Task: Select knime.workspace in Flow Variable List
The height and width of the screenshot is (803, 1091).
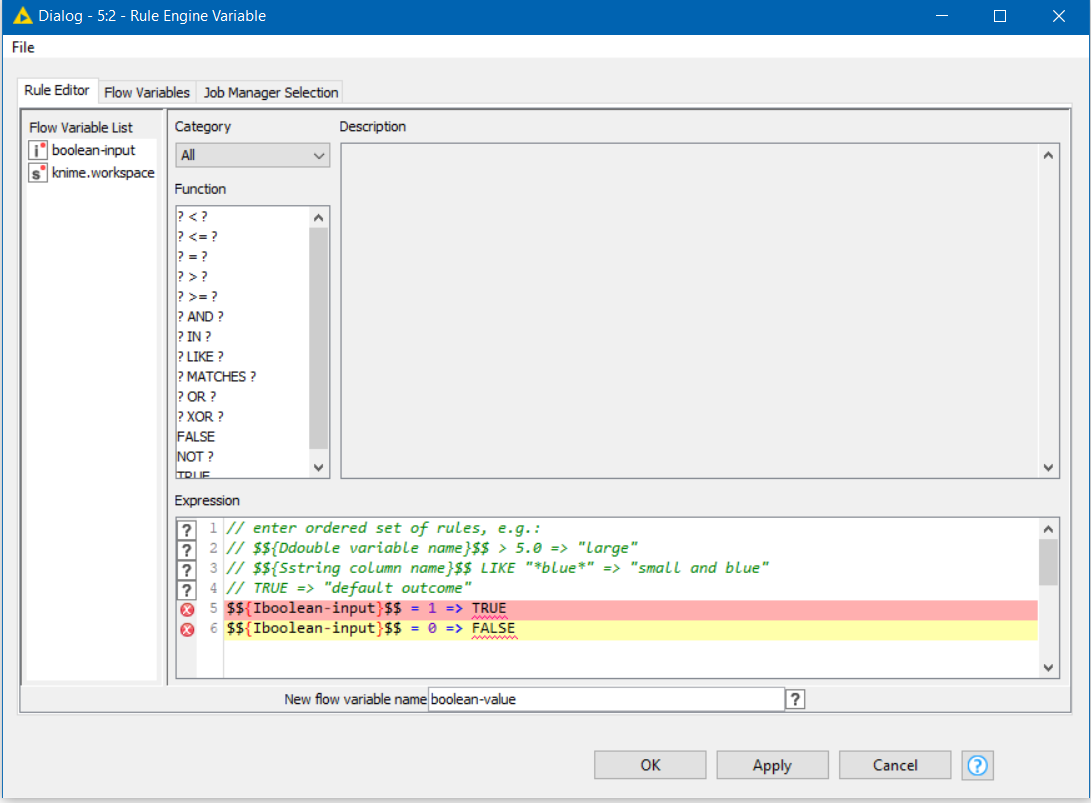Action: [x=103, y=173]
